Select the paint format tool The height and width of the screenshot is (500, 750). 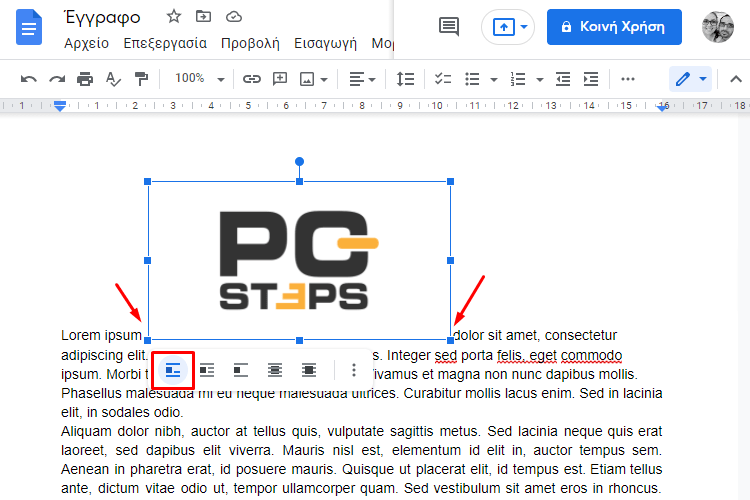(x=142, y=79)
